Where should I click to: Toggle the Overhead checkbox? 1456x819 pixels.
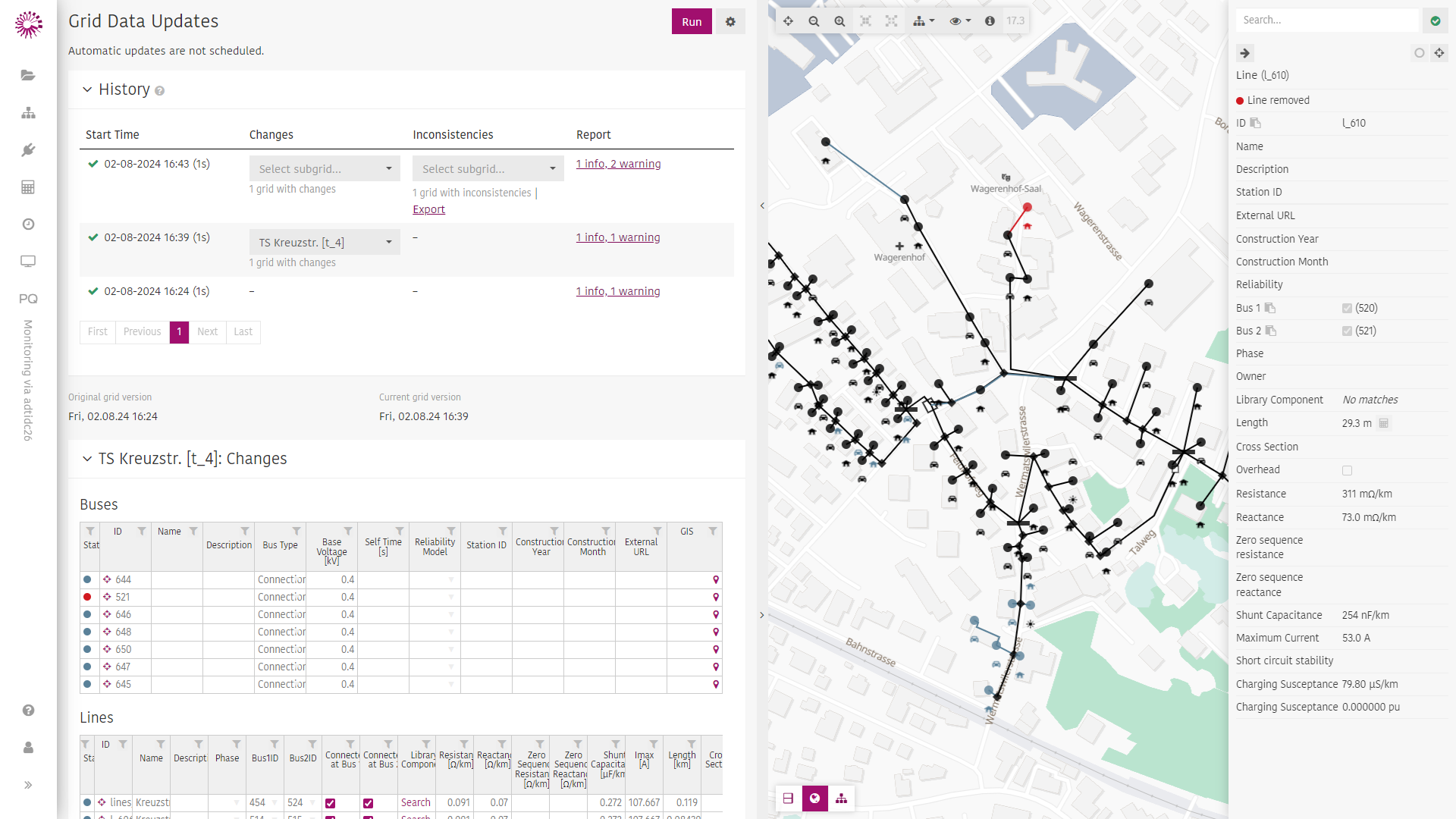(x=1347, y=470)
